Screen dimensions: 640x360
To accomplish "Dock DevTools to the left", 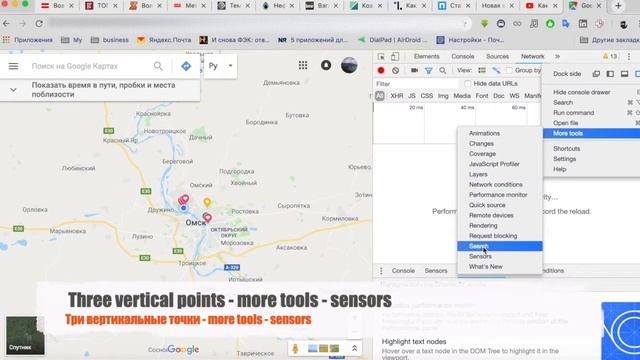I will (610, 74).
